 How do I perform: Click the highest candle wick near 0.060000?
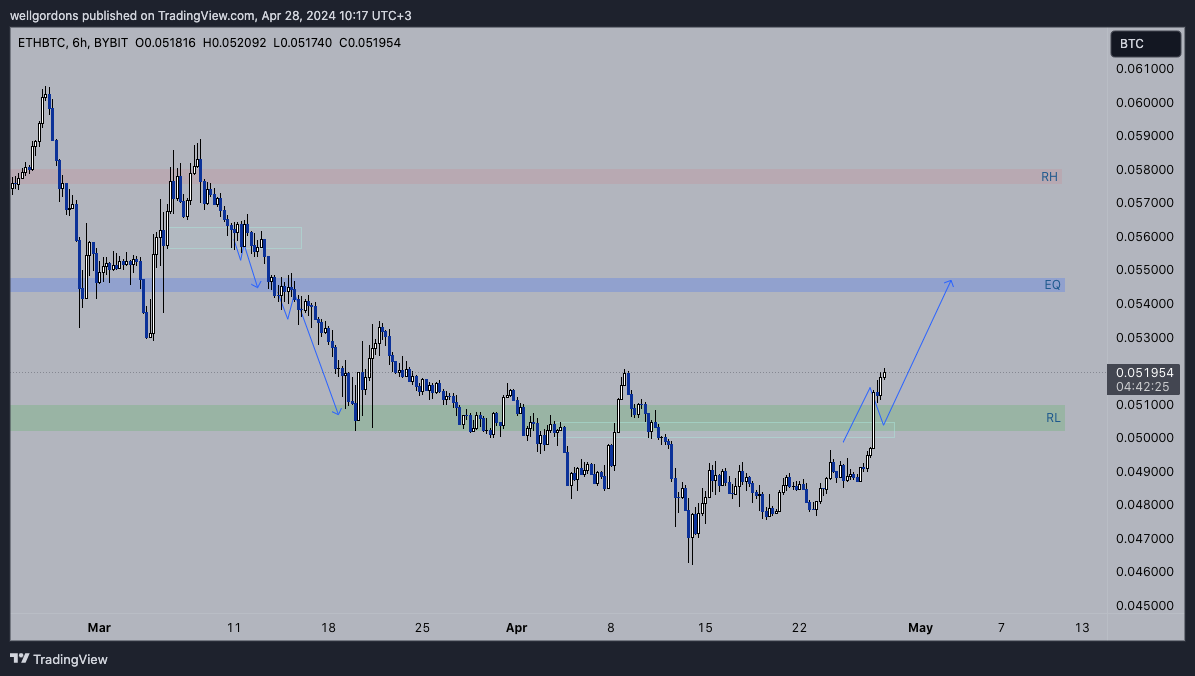(x=45, y=88)
